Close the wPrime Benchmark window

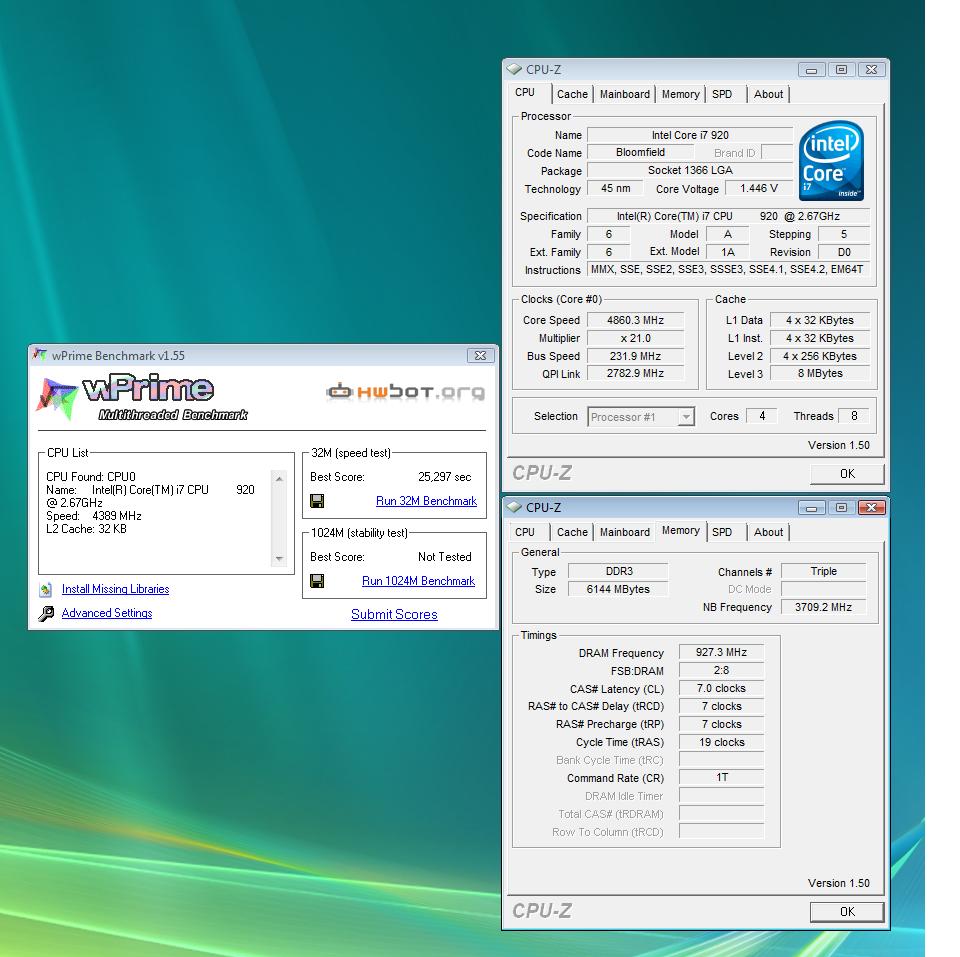pyautogui.click(x=481, y=355)
